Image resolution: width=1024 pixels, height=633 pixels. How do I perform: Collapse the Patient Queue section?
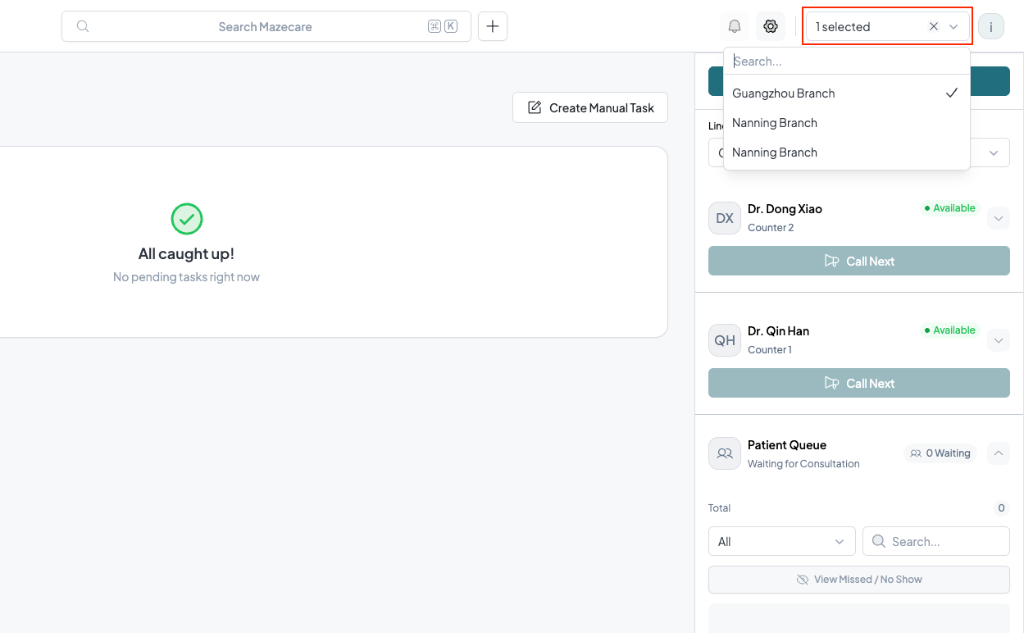(x=998, y=453)
